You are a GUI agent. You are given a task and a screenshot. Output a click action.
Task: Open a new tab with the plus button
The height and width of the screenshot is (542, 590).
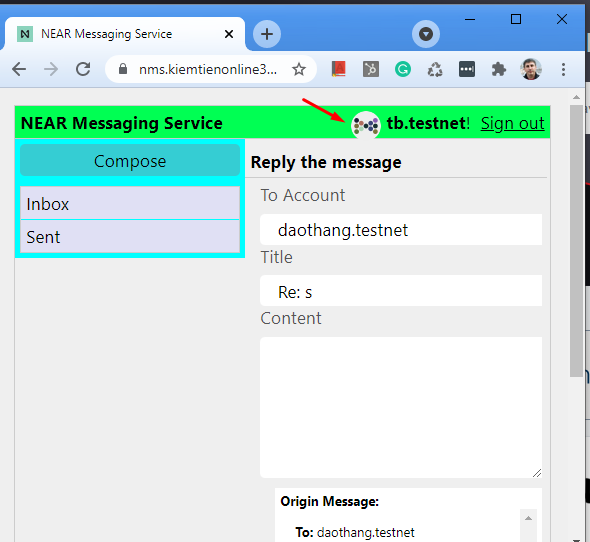click(267, 34)
